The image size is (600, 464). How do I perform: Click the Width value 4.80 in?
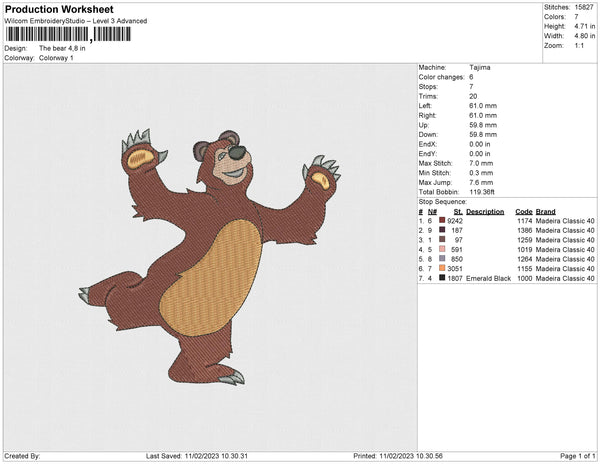(x=584, y=36)
